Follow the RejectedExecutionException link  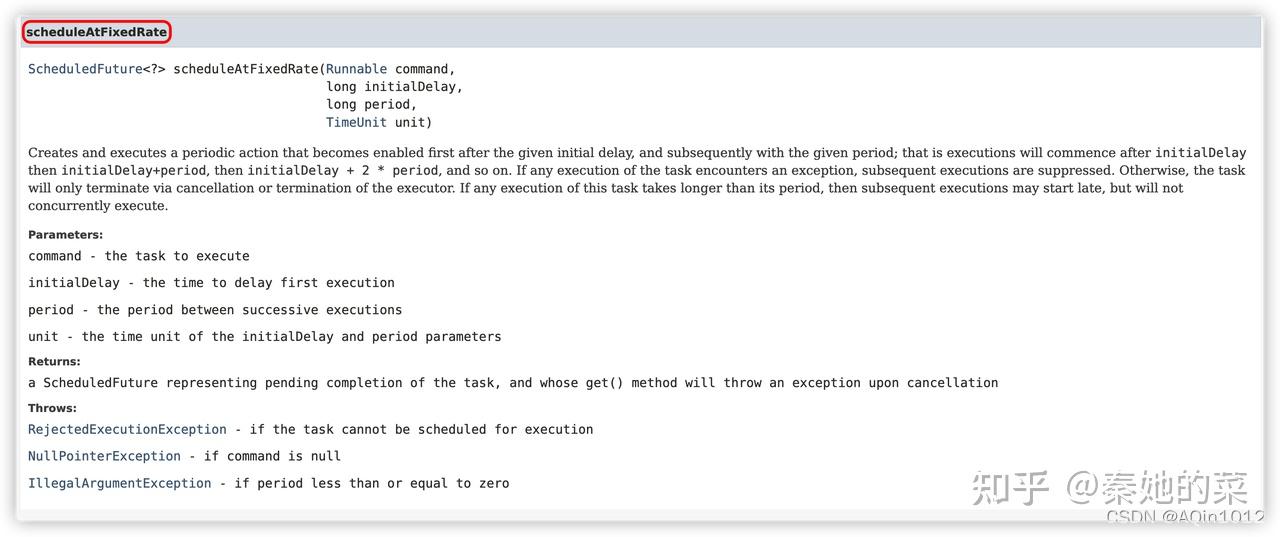tap(127, 429)
